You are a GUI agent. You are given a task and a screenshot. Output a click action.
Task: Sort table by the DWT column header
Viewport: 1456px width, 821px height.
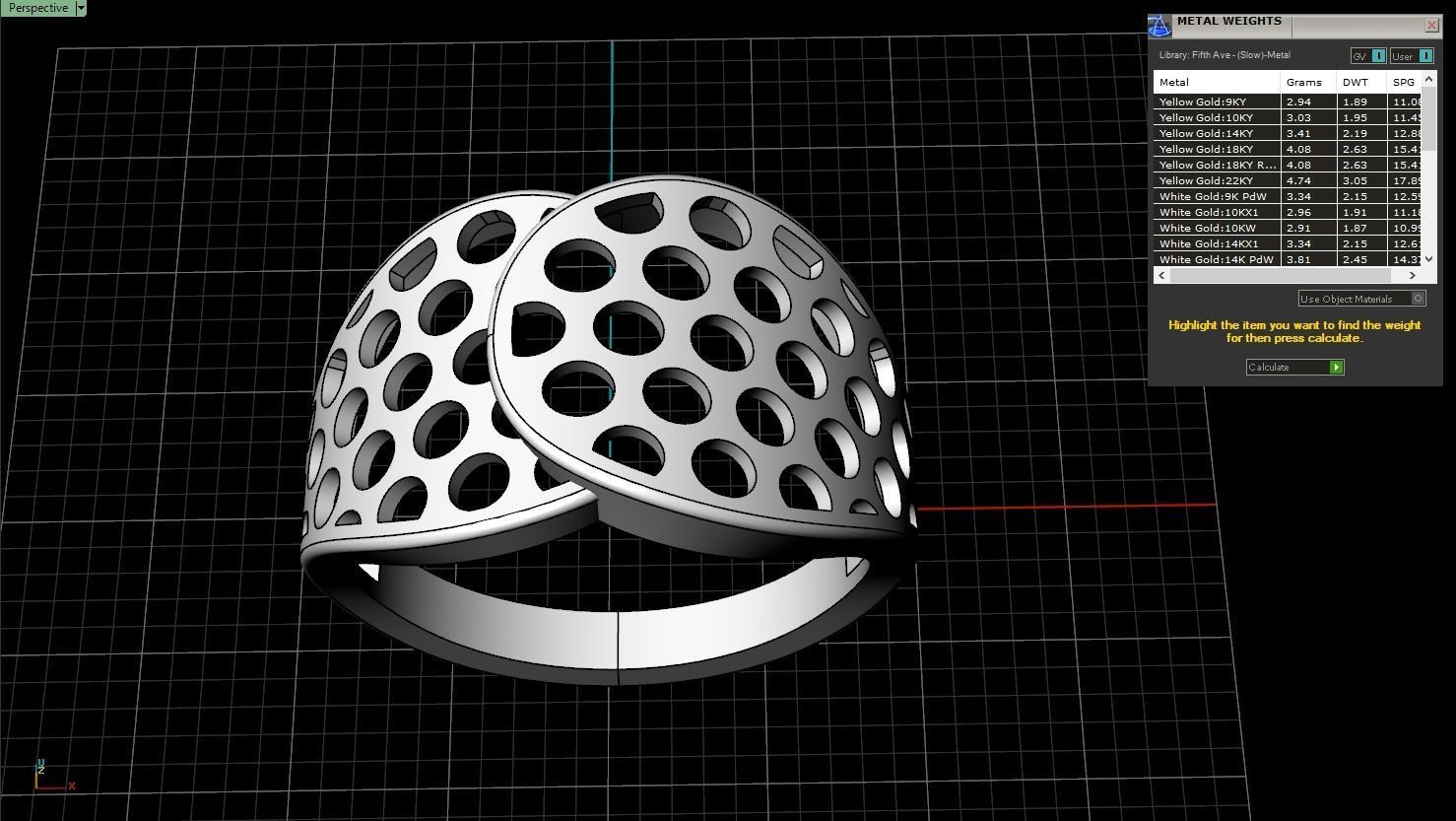coord(1361,82)
